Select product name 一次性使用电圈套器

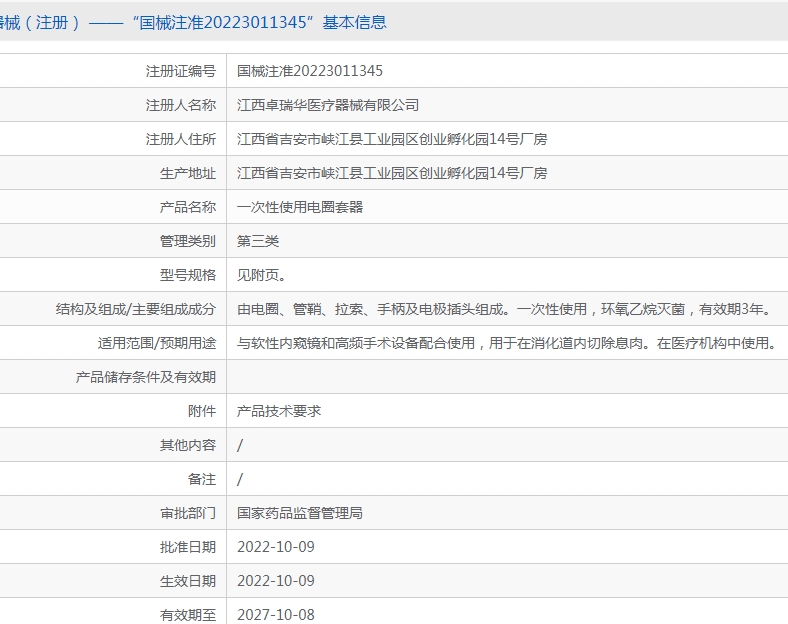point(300,207)
